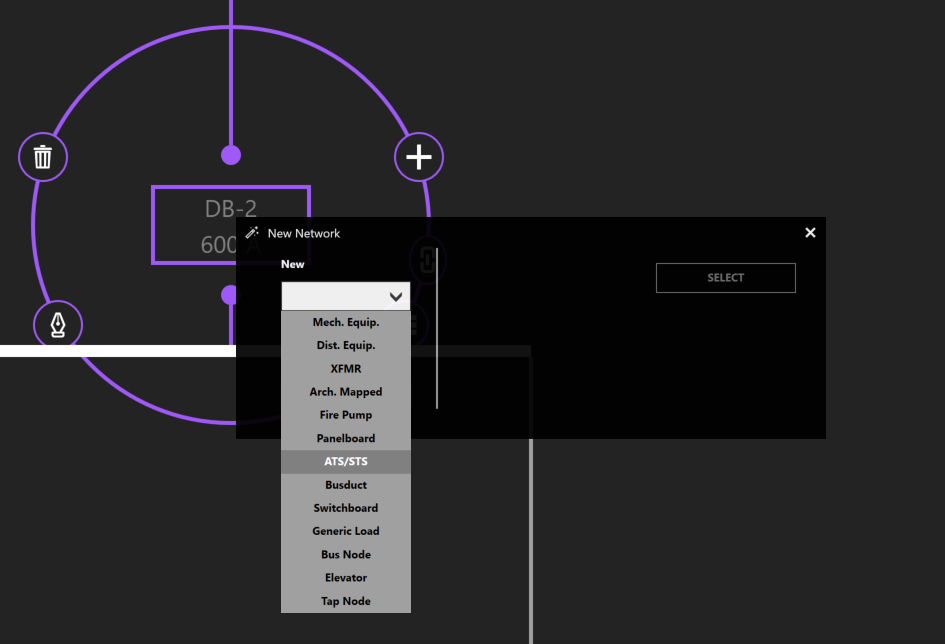Select Fire Pump from the dropdown
The height and width of the screenshot is (644, 945).
(346, 415)
